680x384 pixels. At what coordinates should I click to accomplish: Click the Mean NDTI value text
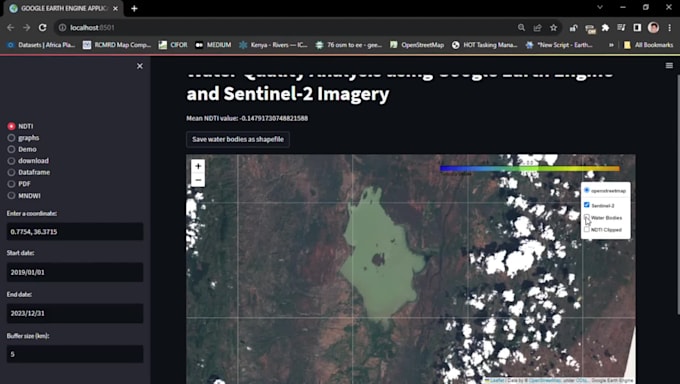point(247,118)
